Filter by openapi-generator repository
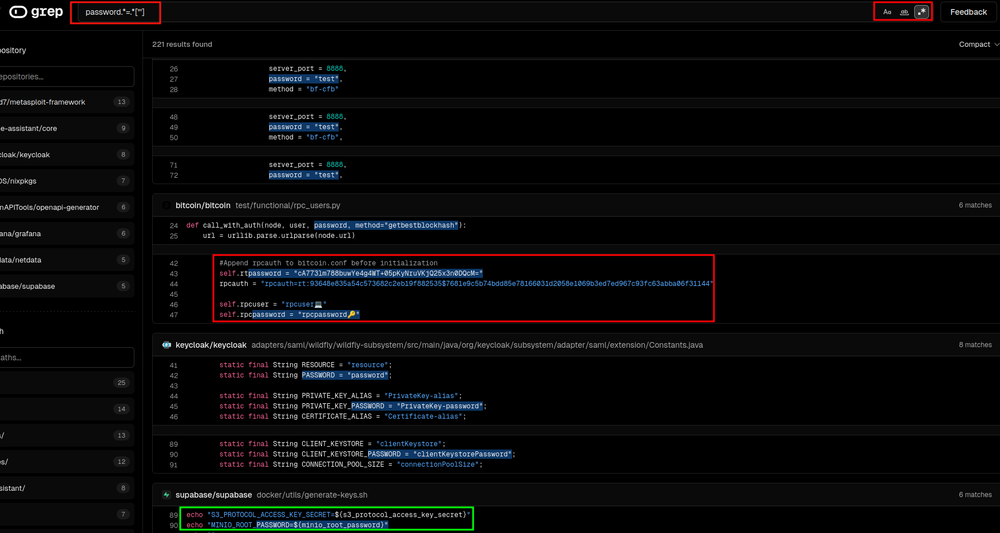Image resolution: width=1000 pixels, height=533 pixels. (x=67, y=207)
